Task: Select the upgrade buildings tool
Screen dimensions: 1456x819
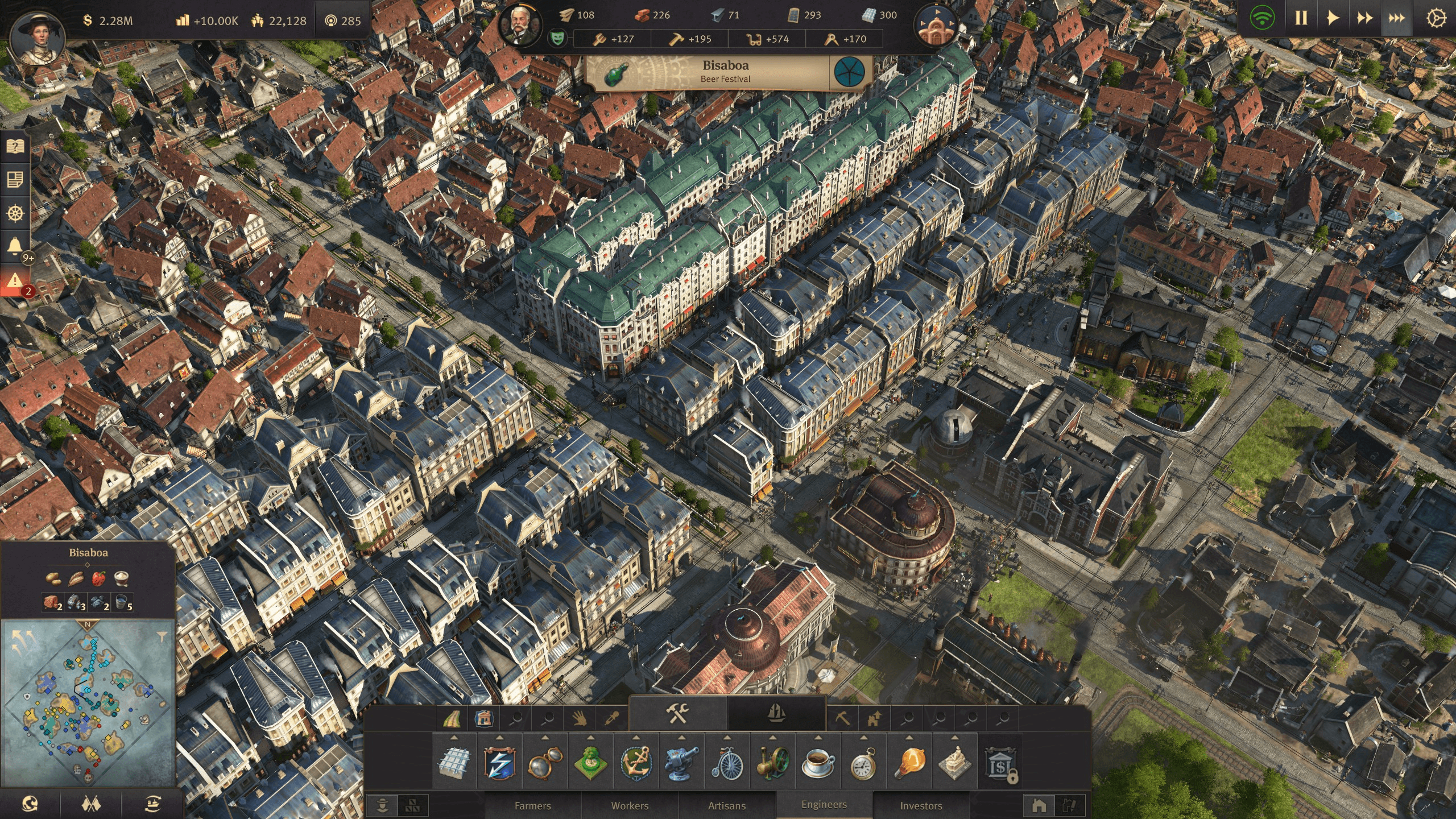Action: tap(874, 719)
